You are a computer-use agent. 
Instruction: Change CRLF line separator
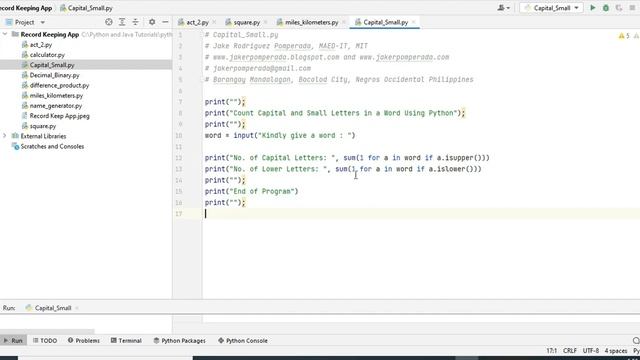click(570, 351)
